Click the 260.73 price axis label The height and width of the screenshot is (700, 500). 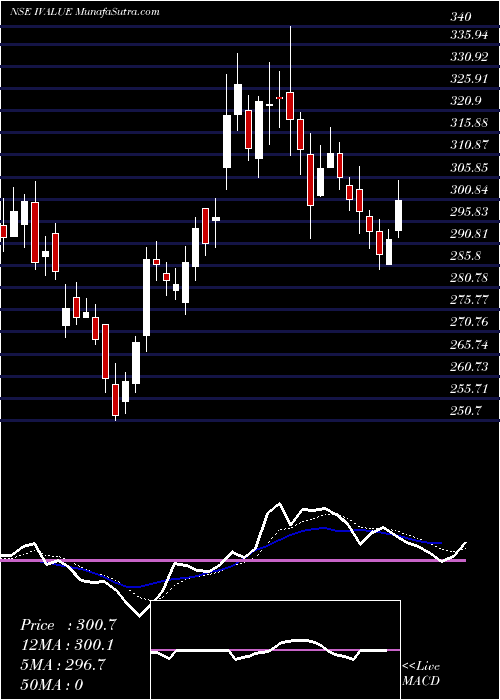[469, 367]
